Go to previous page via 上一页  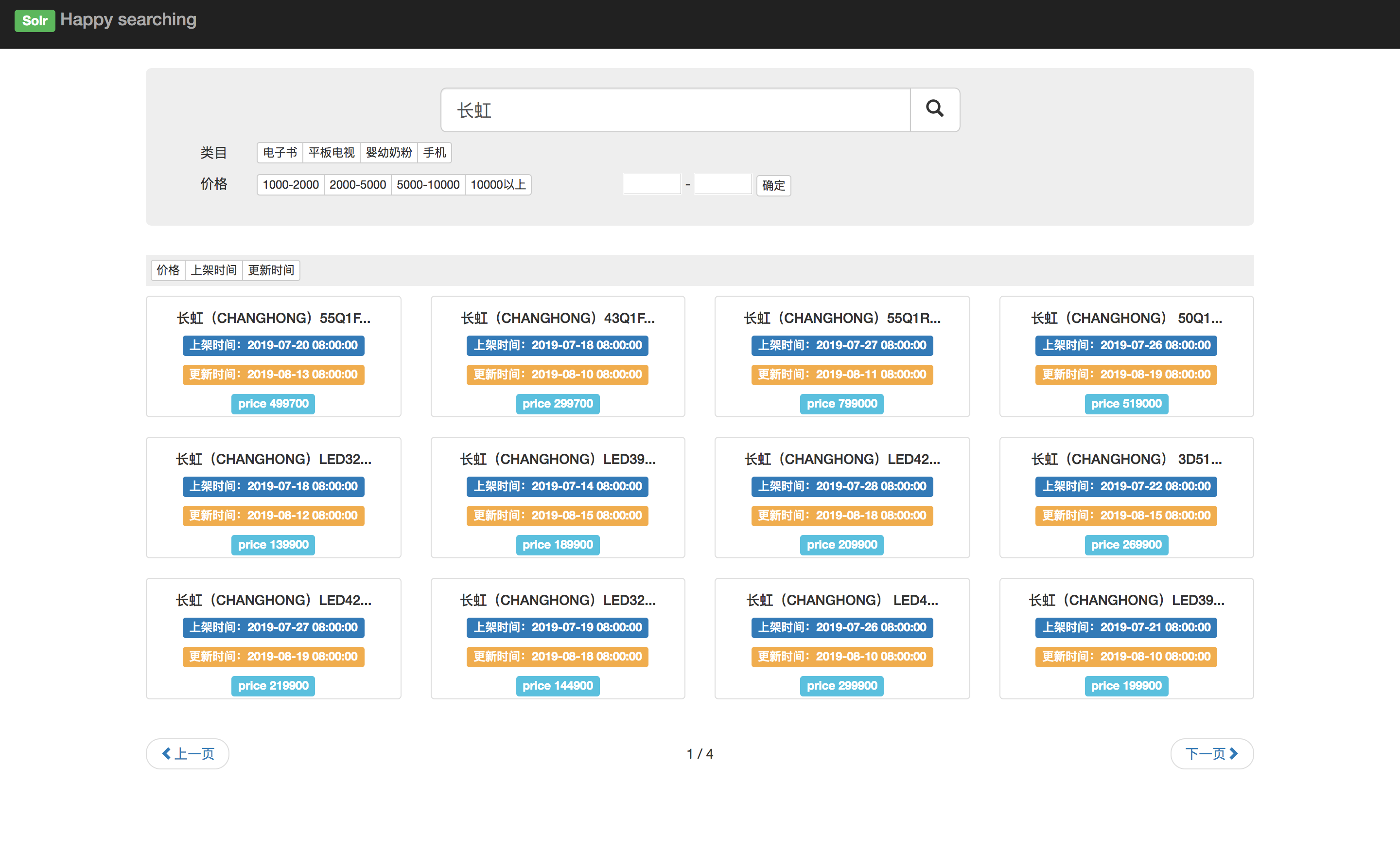click(188, 753)
